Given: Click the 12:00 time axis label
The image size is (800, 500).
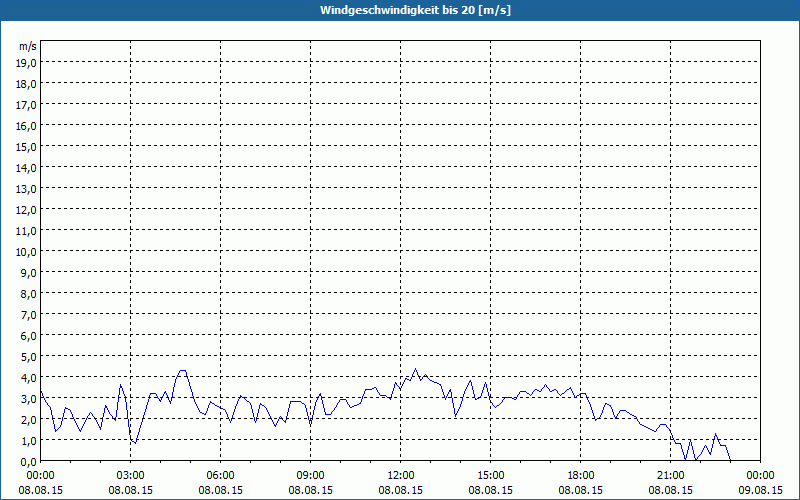Looking at the screenshot, I should click(401, 476).
